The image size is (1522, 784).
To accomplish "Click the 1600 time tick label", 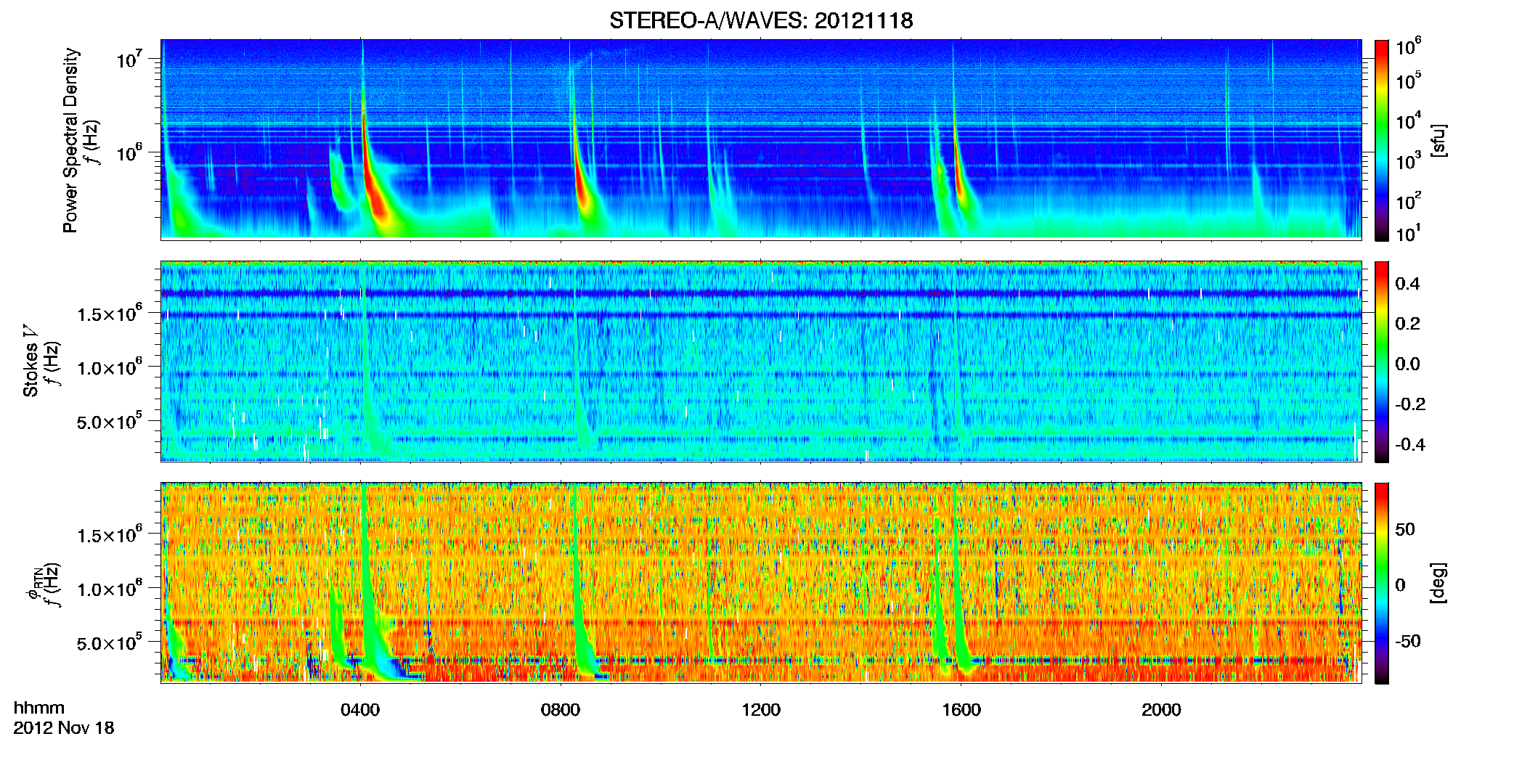I will (961, 709).
